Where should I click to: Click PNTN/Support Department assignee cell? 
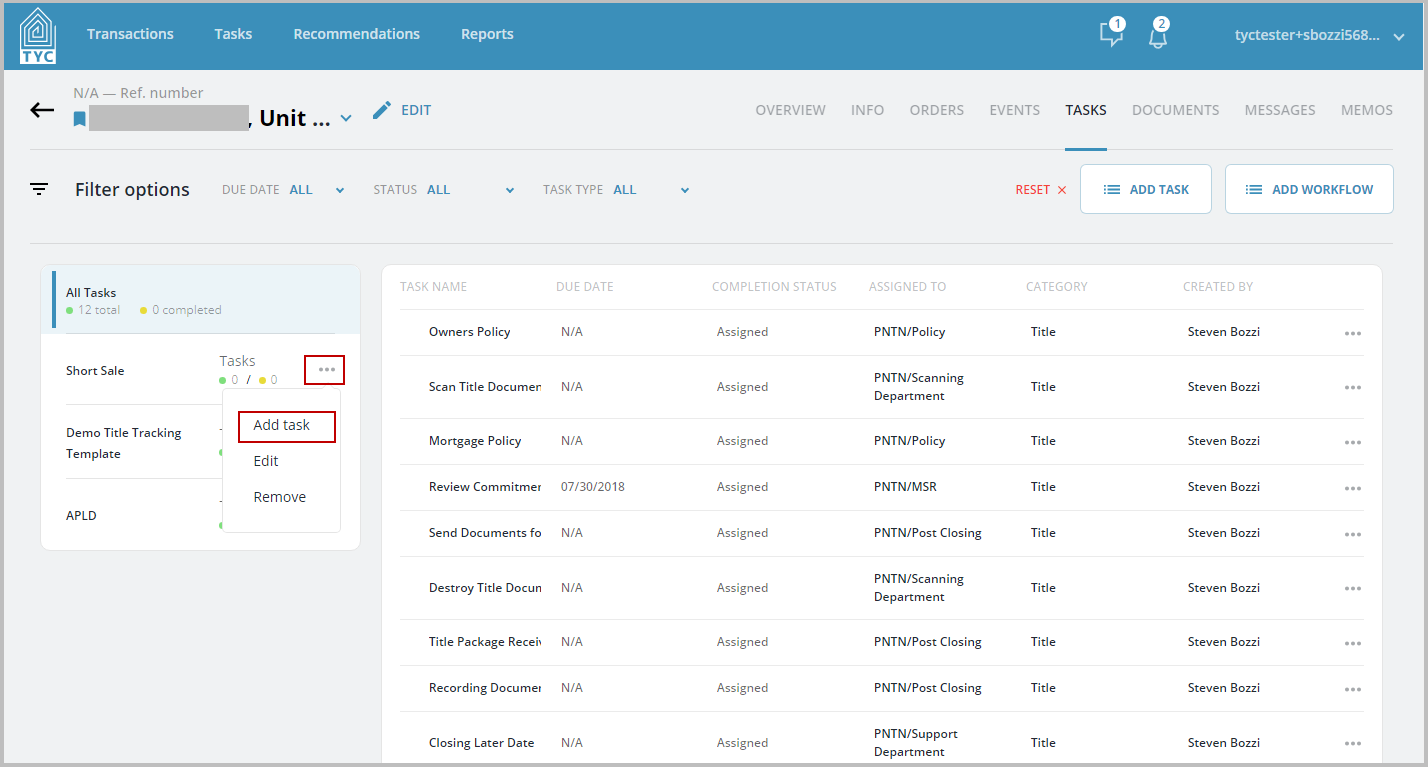[x=916, y=743]
